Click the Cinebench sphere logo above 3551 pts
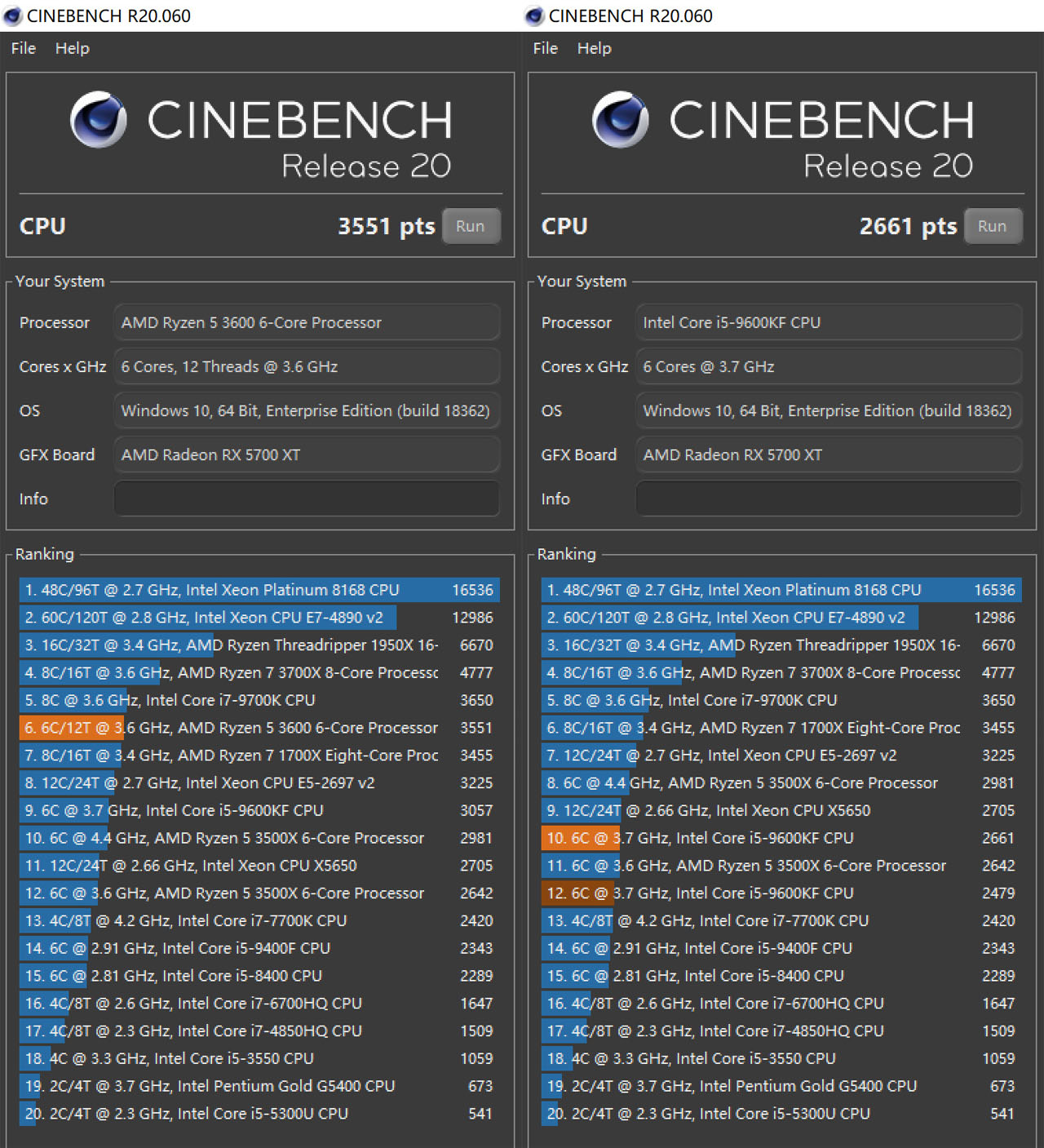Image resolution: width=1044 pixels, height=1148 pixels. tap(99, 119)
